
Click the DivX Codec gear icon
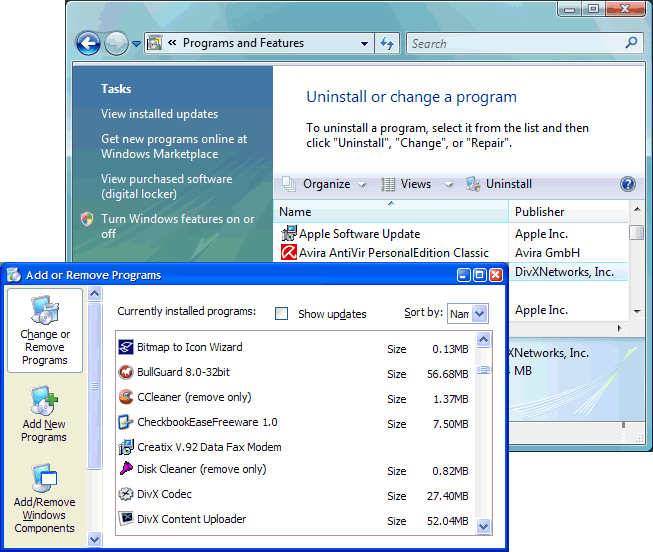[126, 494]
